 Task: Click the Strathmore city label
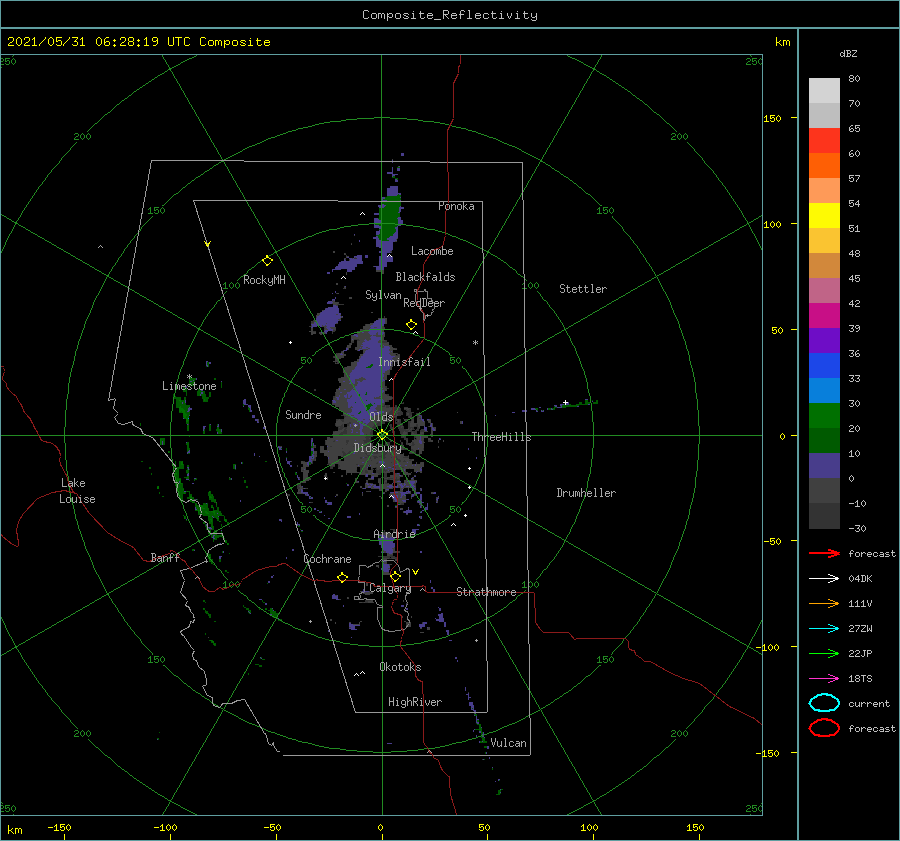click(486, 592)
